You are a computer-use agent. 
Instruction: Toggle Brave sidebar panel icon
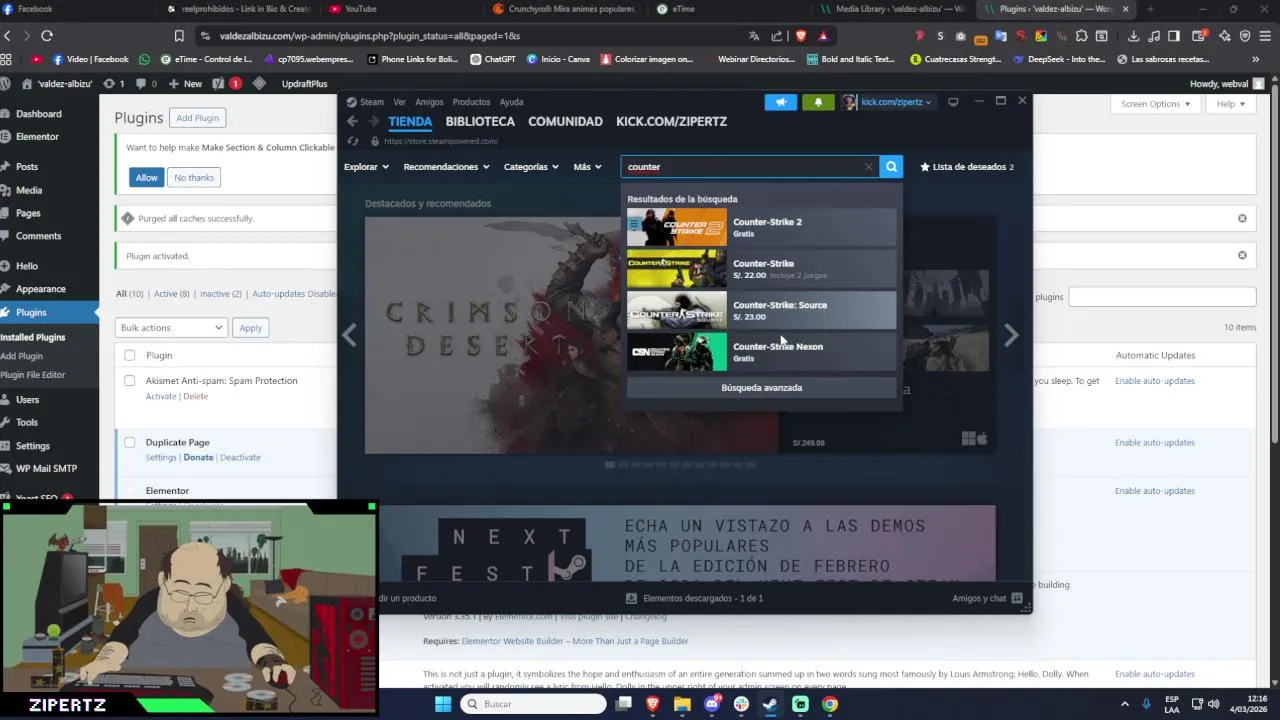1175,36
